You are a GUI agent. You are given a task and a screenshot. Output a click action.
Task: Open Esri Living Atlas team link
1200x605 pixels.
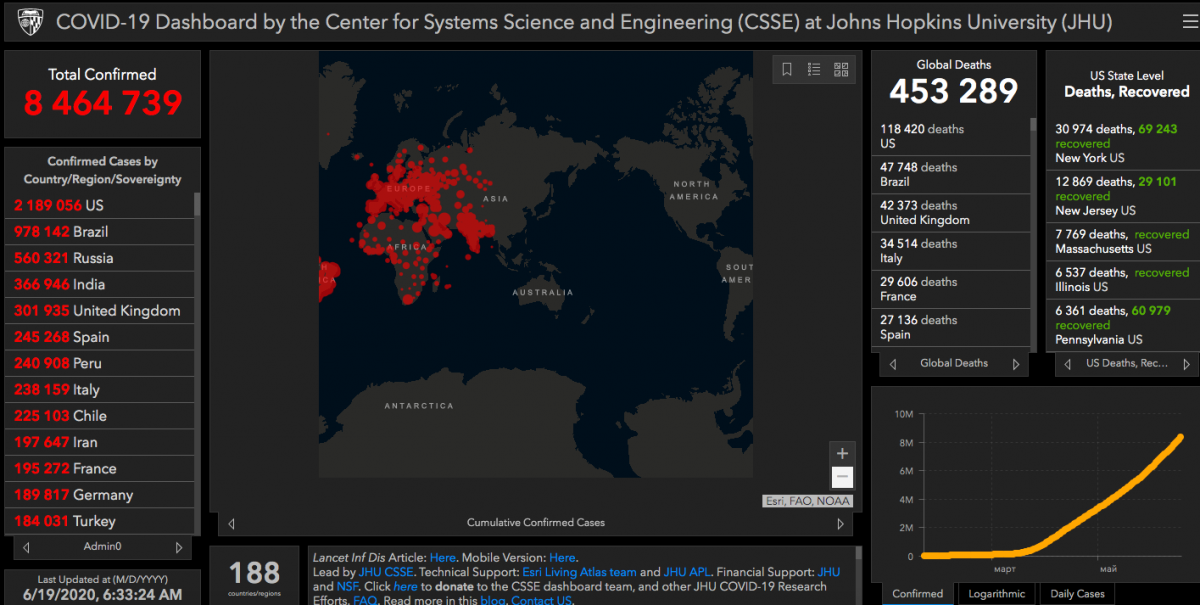(x=579, y=572)
